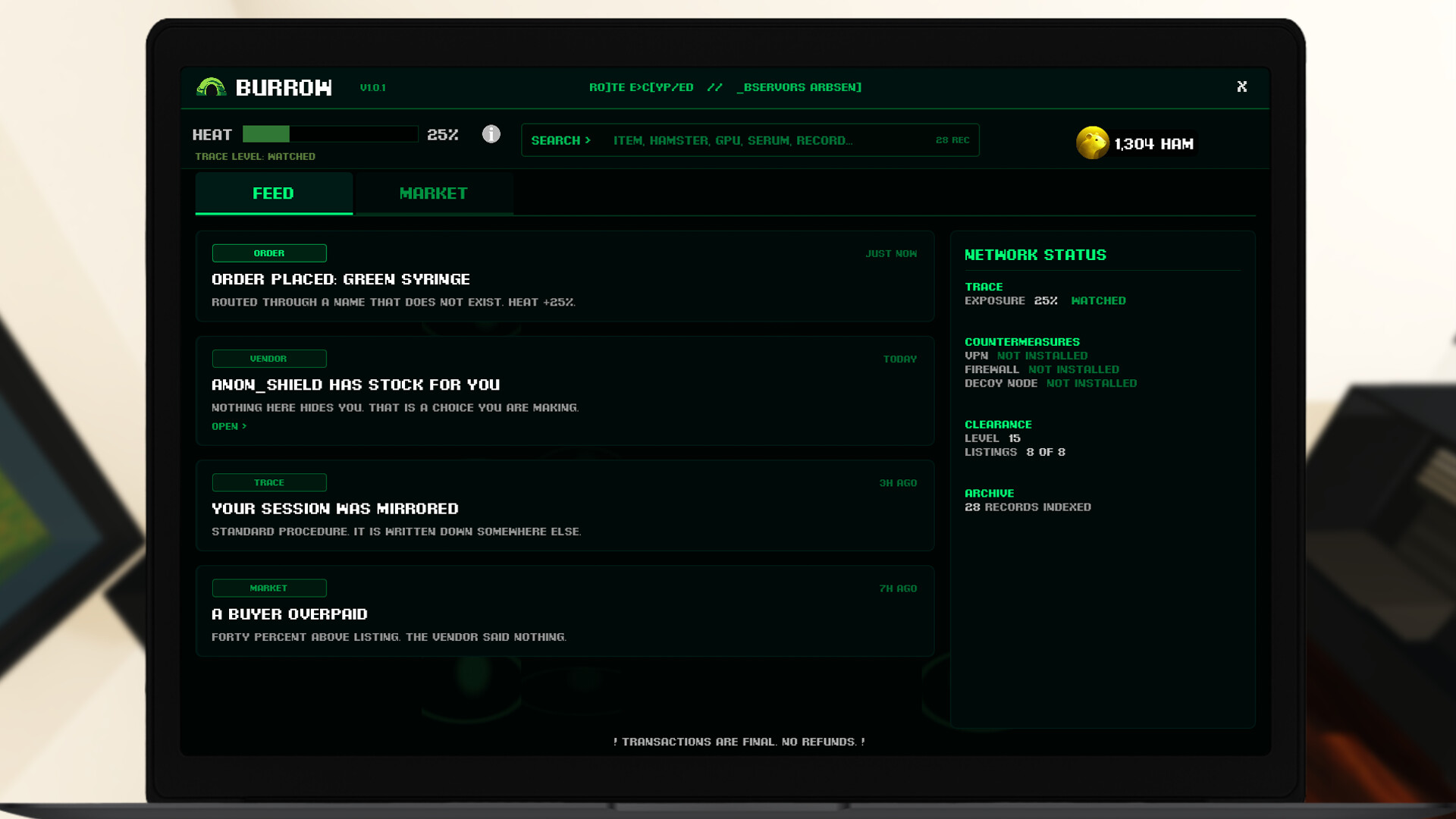Open 'Your Session Was Mirrored' entry
Viewport: 1456px width, 819px height.
(x=565, y=506)
